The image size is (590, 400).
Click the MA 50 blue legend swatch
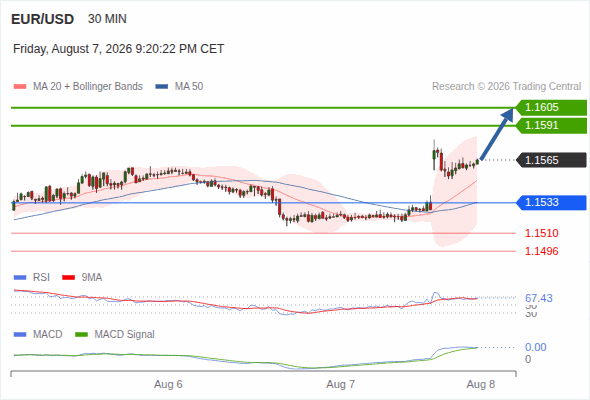(x=162, y=87)
